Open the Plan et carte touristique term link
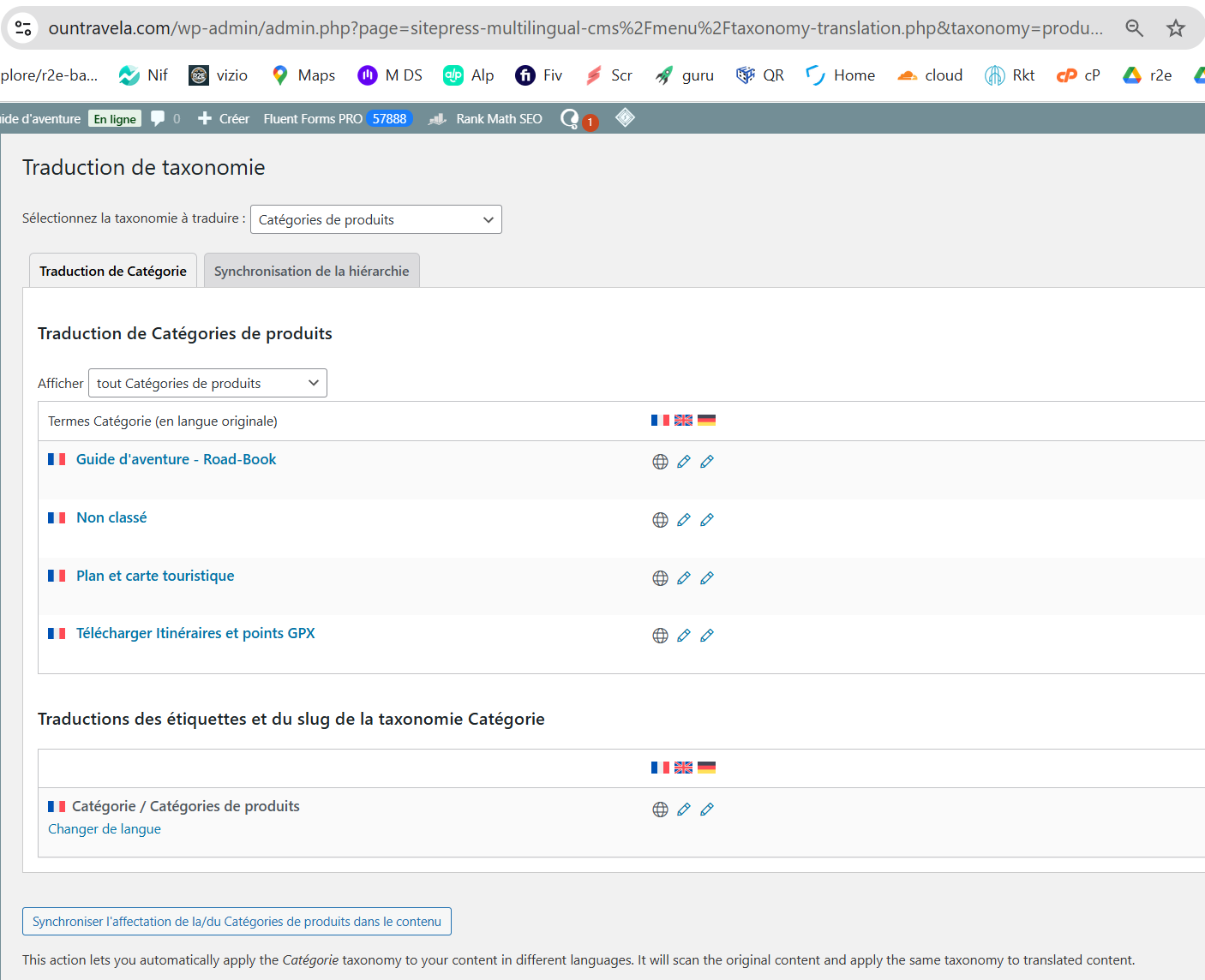This screenshot has width=1205, height=980. click(155, 576)
